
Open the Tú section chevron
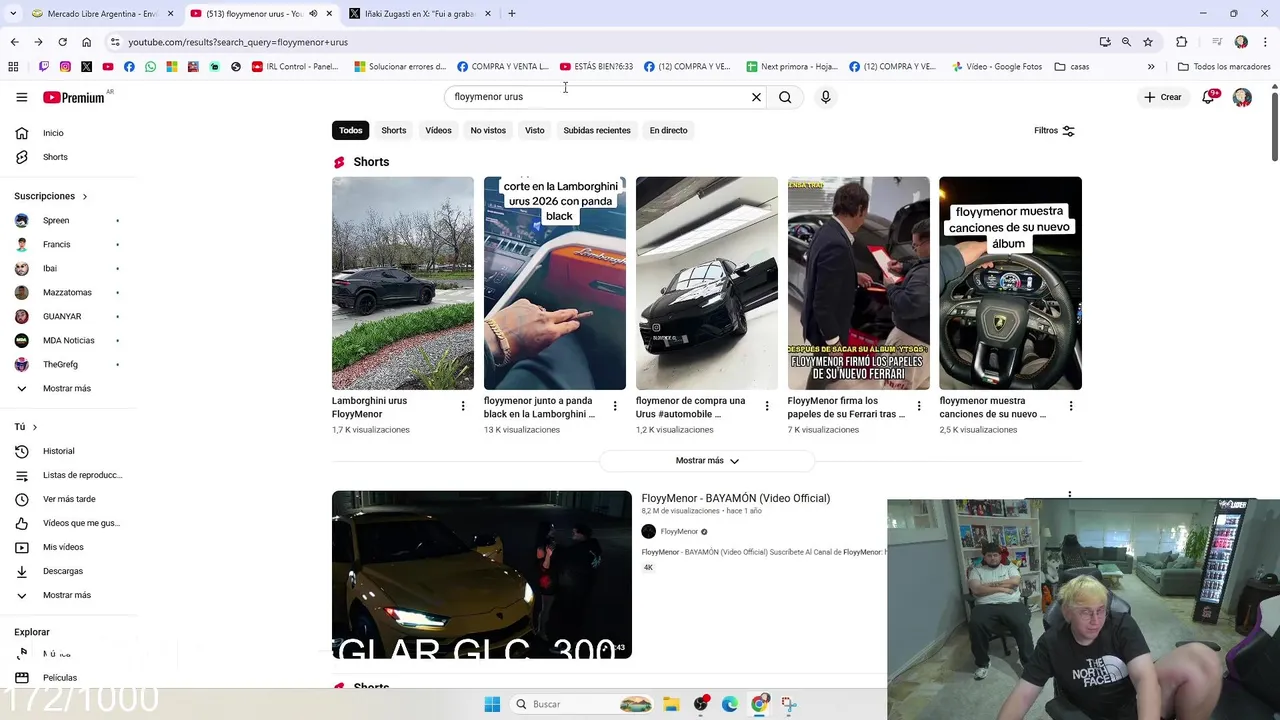(x=35, y=427)
